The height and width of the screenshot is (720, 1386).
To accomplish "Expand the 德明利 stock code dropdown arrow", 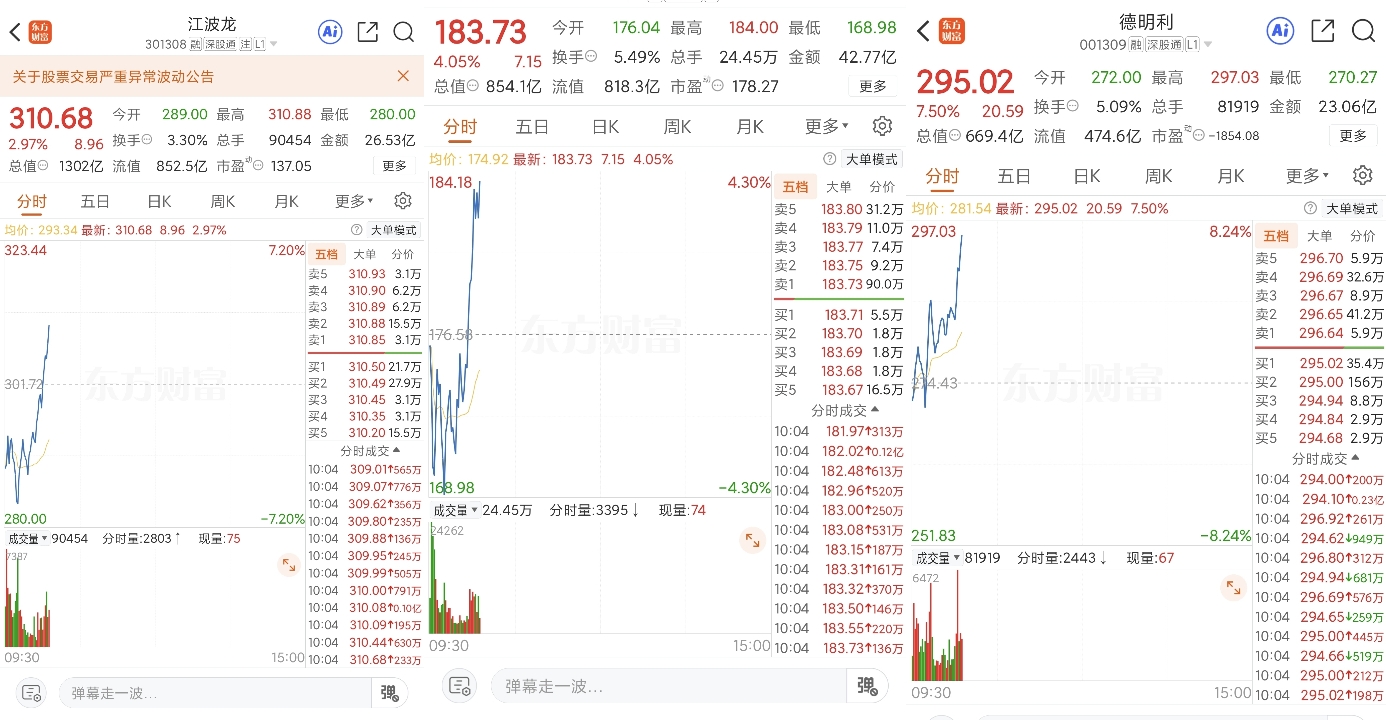I will tap(1208, 45).
